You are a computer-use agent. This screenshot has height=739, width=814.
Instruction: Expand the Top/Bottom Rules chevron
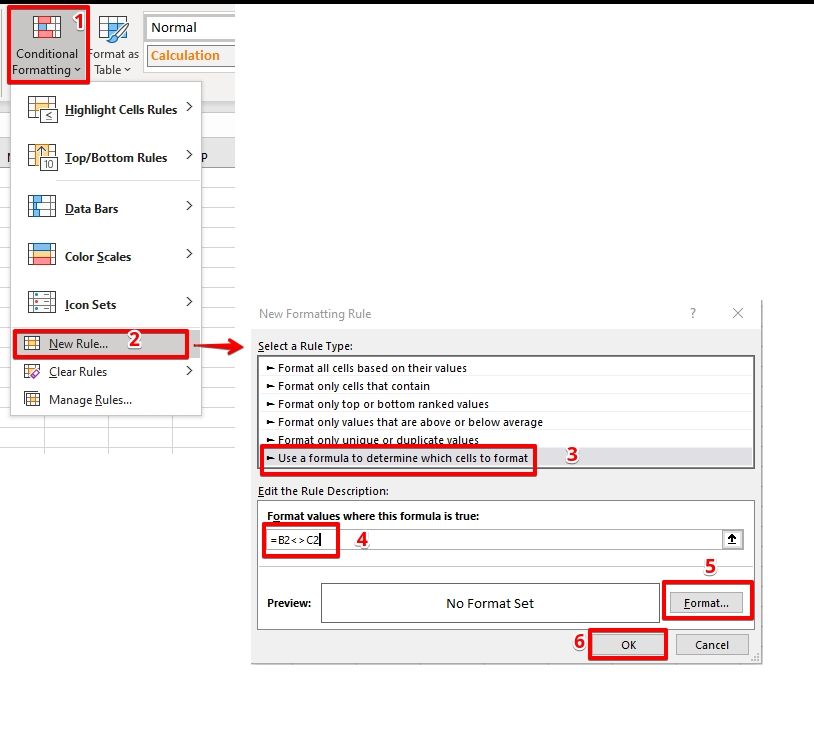tap(189, 155)
